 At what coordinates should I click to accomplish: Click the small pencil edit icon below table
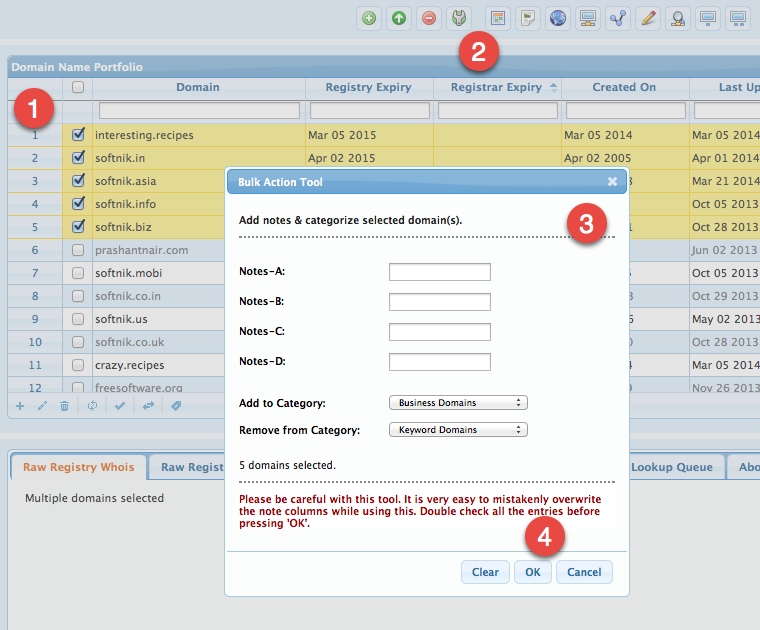(x=42, y=406)
